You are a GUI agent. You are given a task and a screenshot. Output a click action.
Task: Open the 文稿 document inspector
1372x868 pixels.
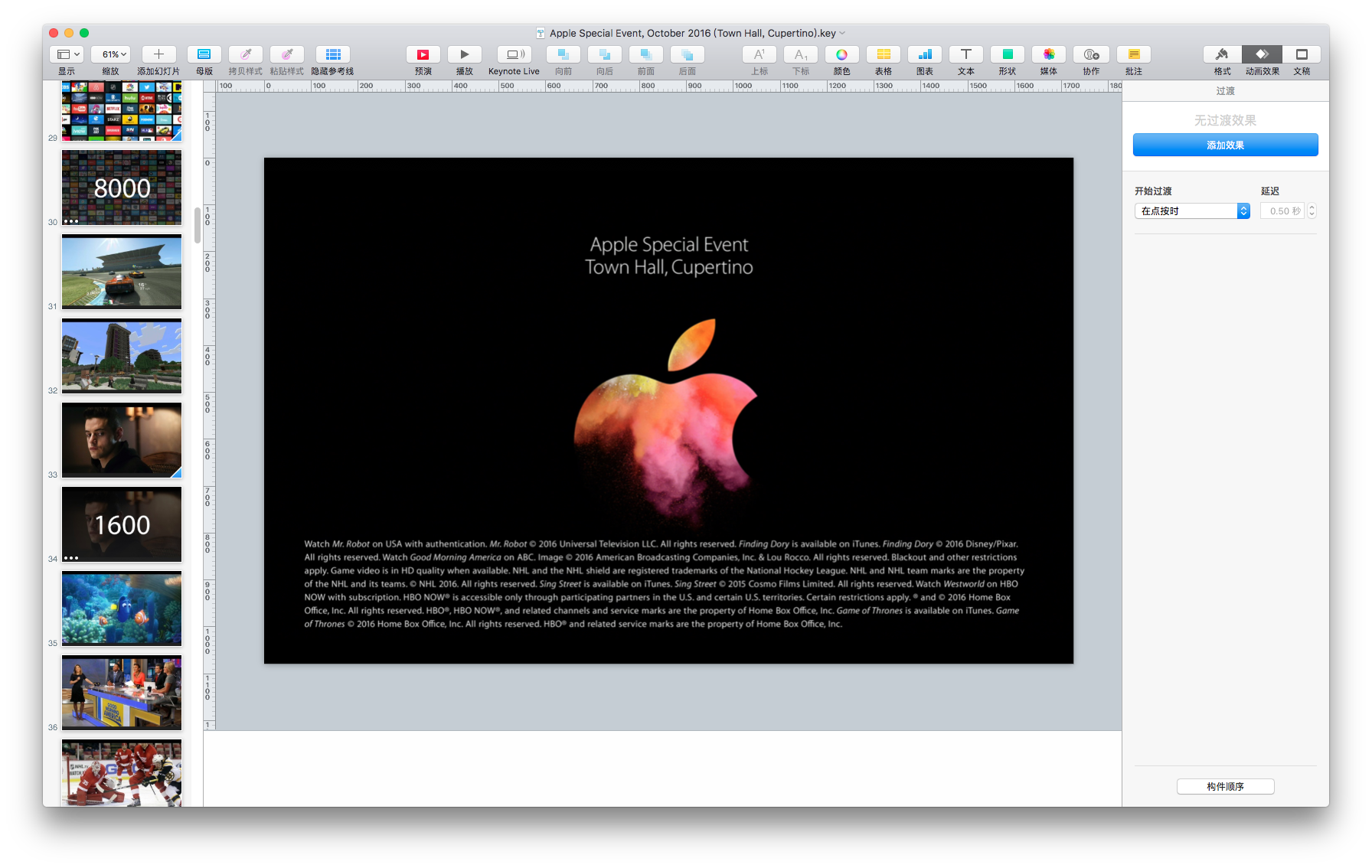click(x=1302, y=54)
